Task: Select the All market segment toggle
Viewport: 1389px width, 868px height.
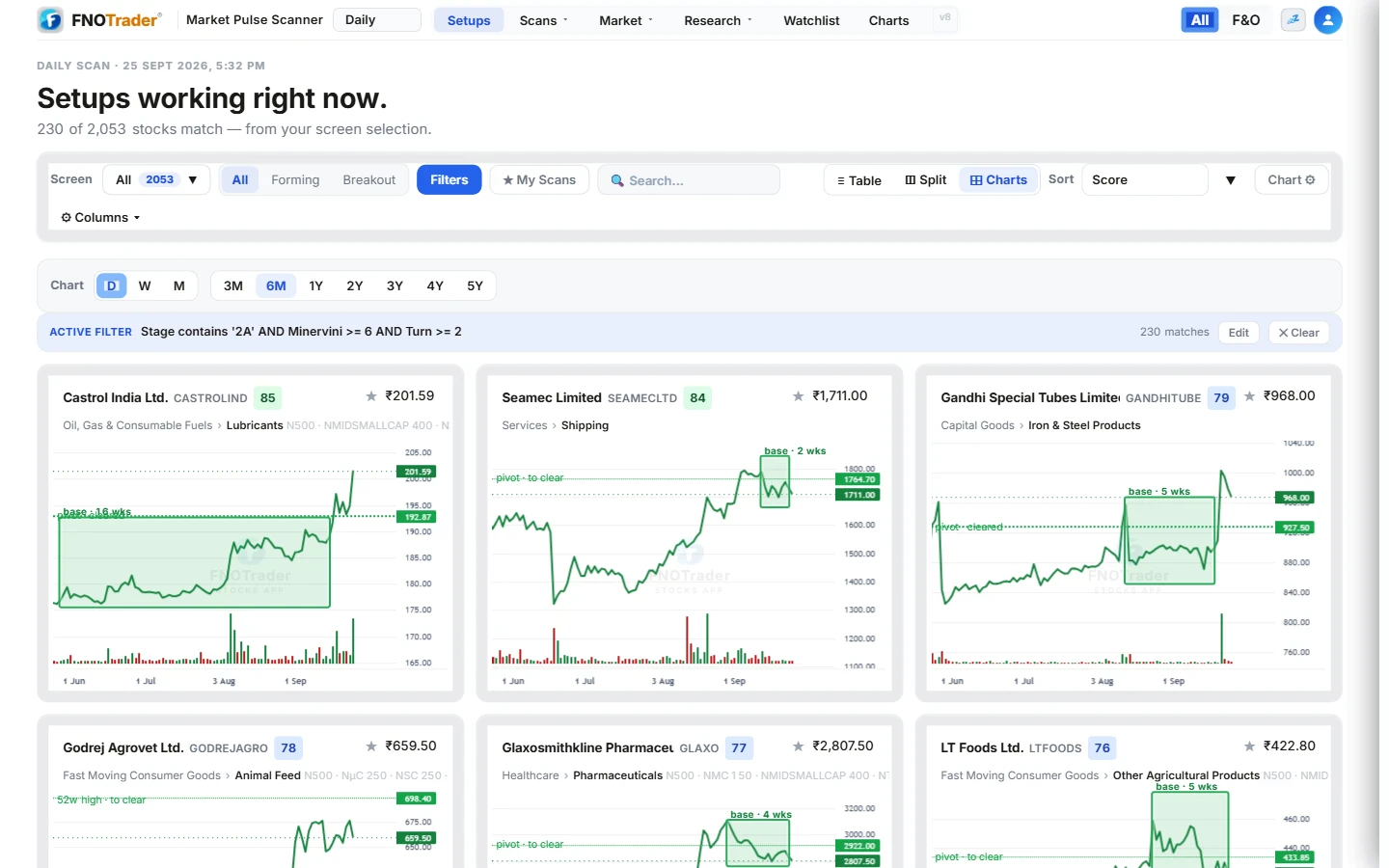Action: pyautogui.click(x=1200, y=19)
